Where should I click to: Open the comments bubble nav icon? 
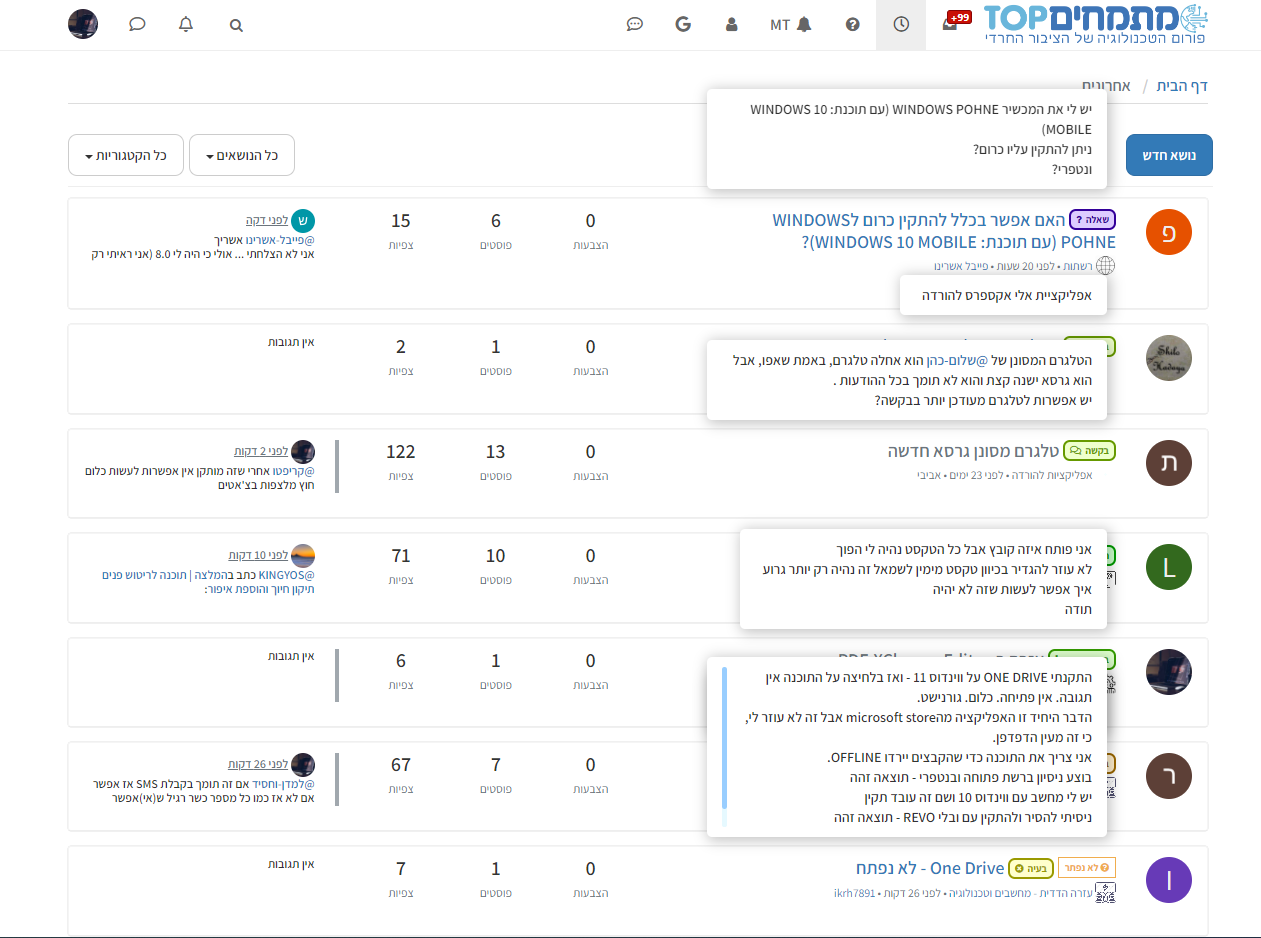(x=634, y=25)
